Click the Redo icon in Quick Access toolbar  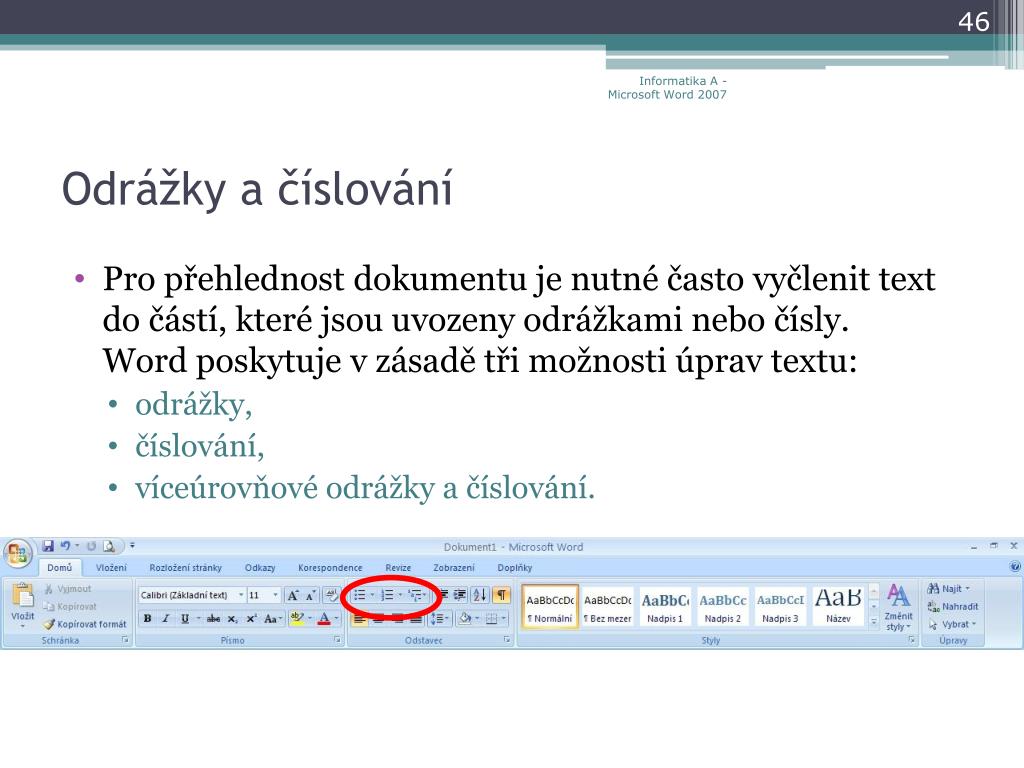click(91, 546)
